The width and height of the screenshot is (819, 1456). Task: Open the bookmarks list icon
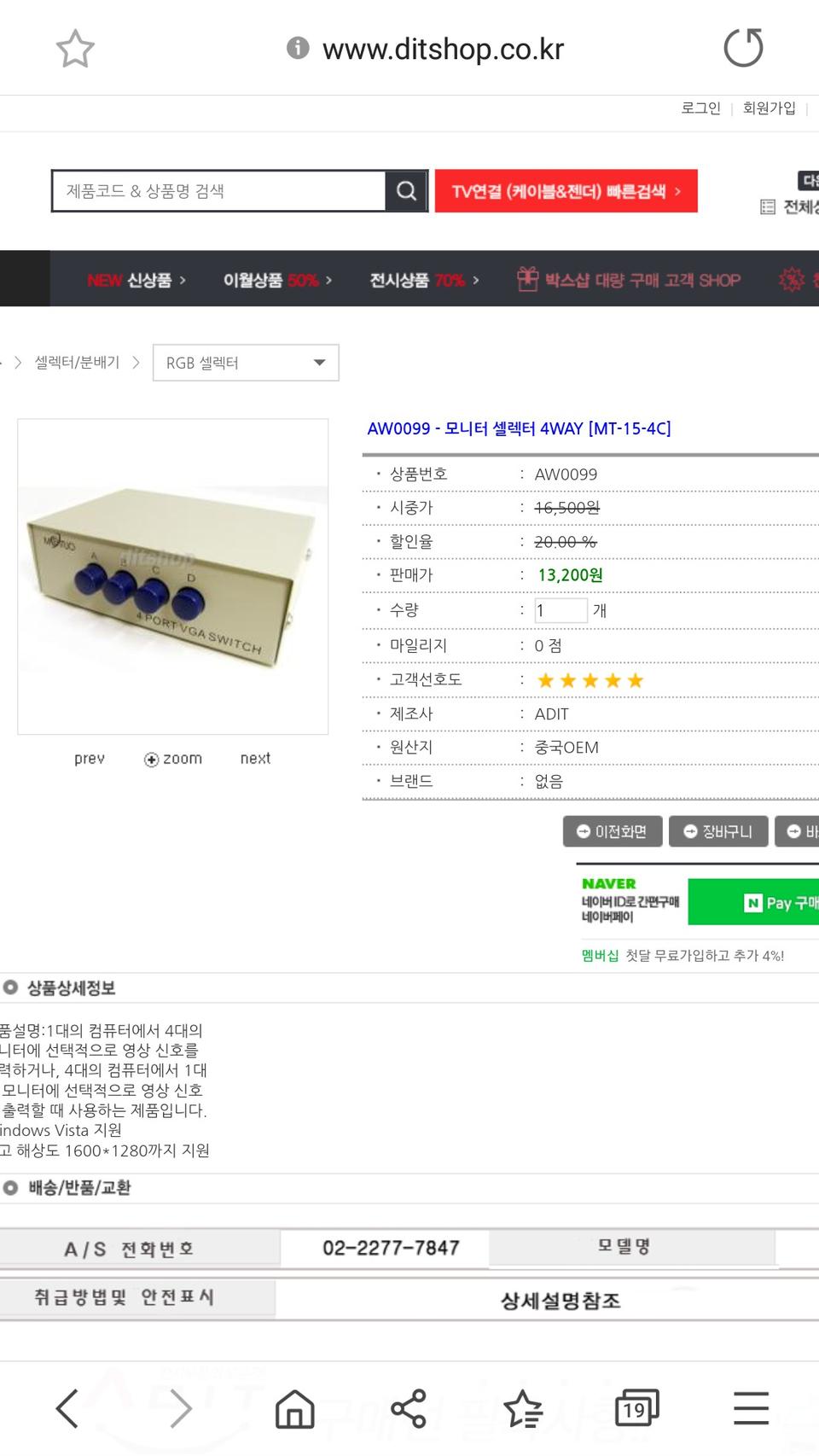pos(523,1407)
